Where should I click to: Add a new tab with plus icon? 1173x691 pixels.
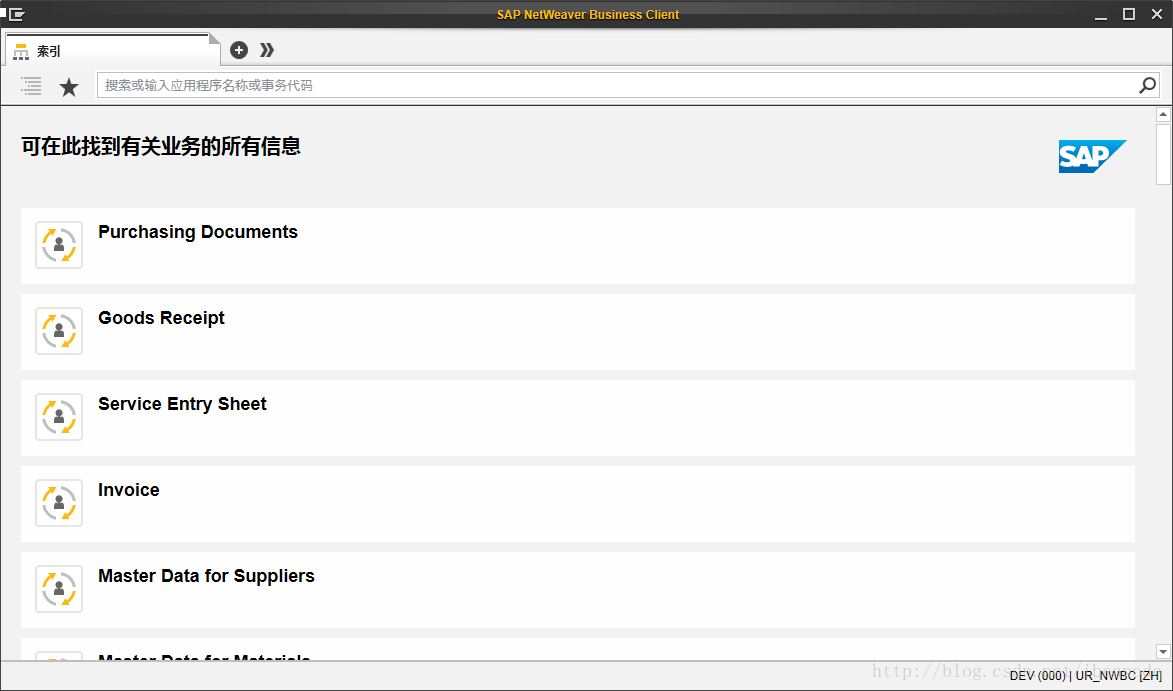[x=239, y=50]
